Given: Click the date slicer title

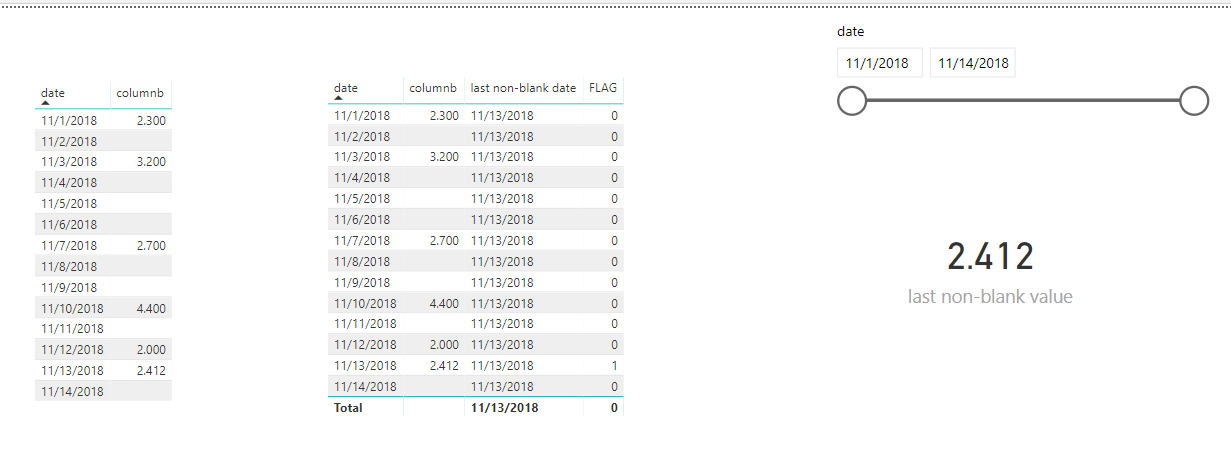Looking at the screenshot, I should point(850,32).
